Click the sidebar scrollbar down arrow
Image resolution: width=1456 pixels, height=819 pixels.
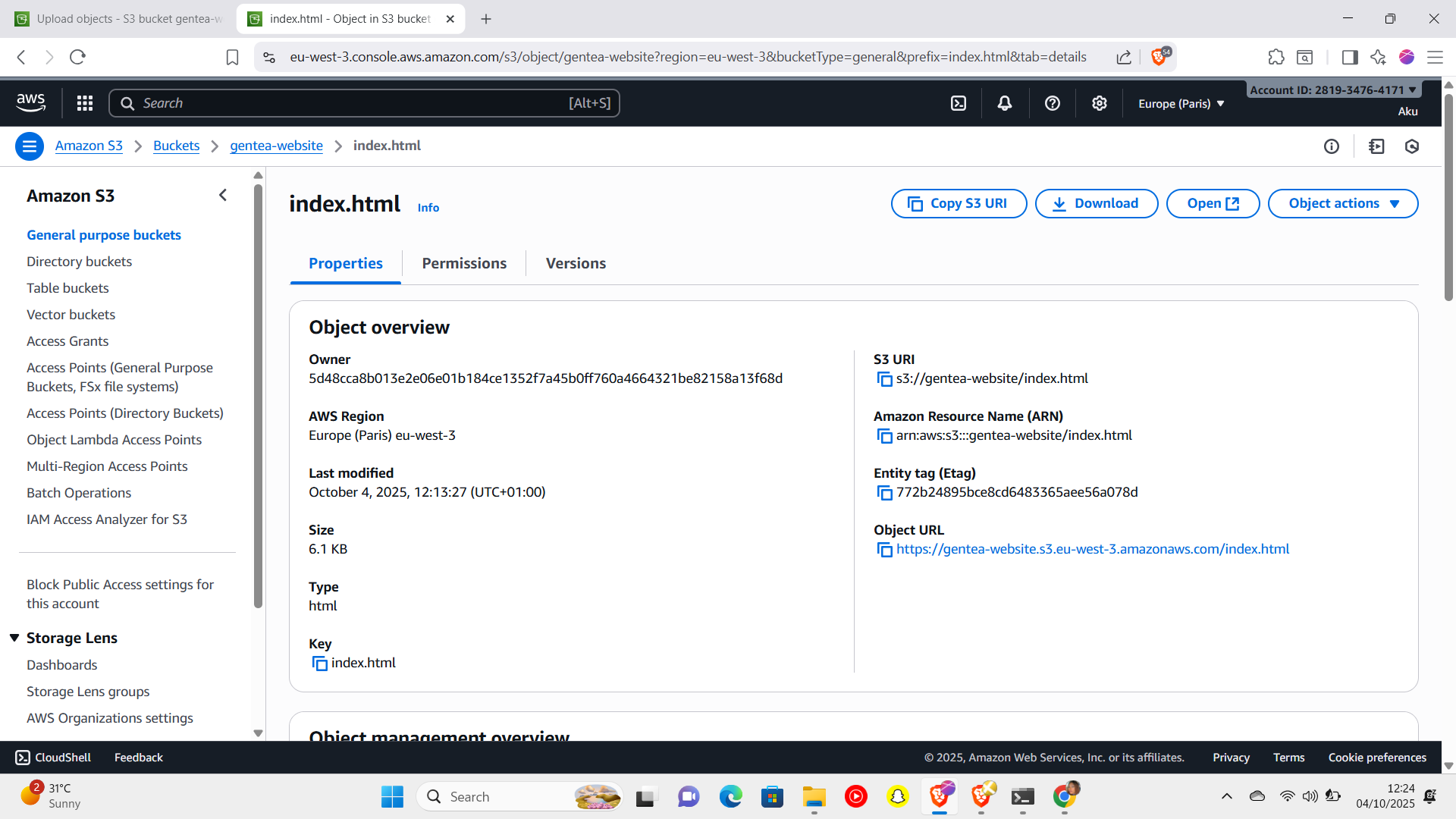point(258,733)
